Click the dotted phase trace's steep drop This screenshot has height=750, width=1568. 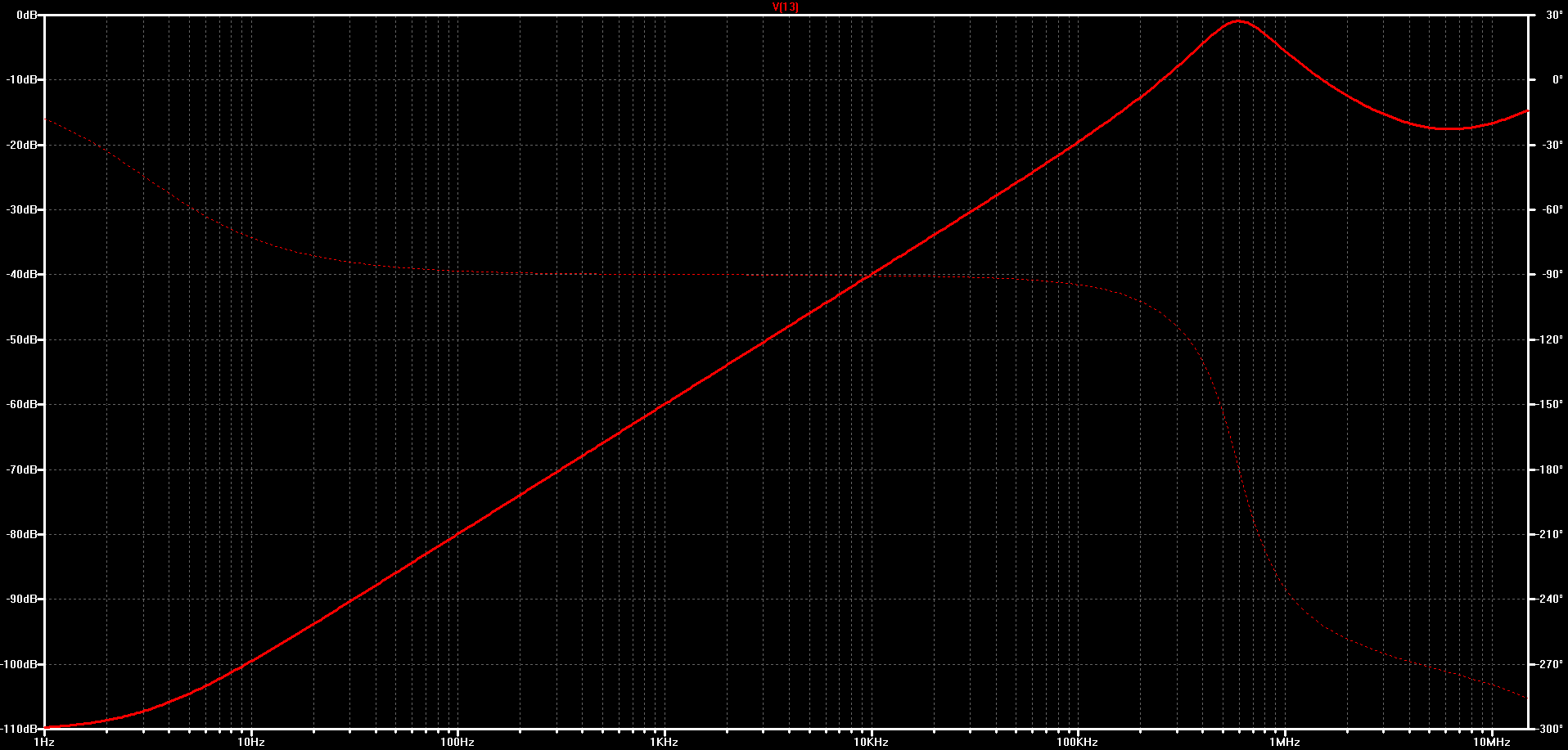1238,469
